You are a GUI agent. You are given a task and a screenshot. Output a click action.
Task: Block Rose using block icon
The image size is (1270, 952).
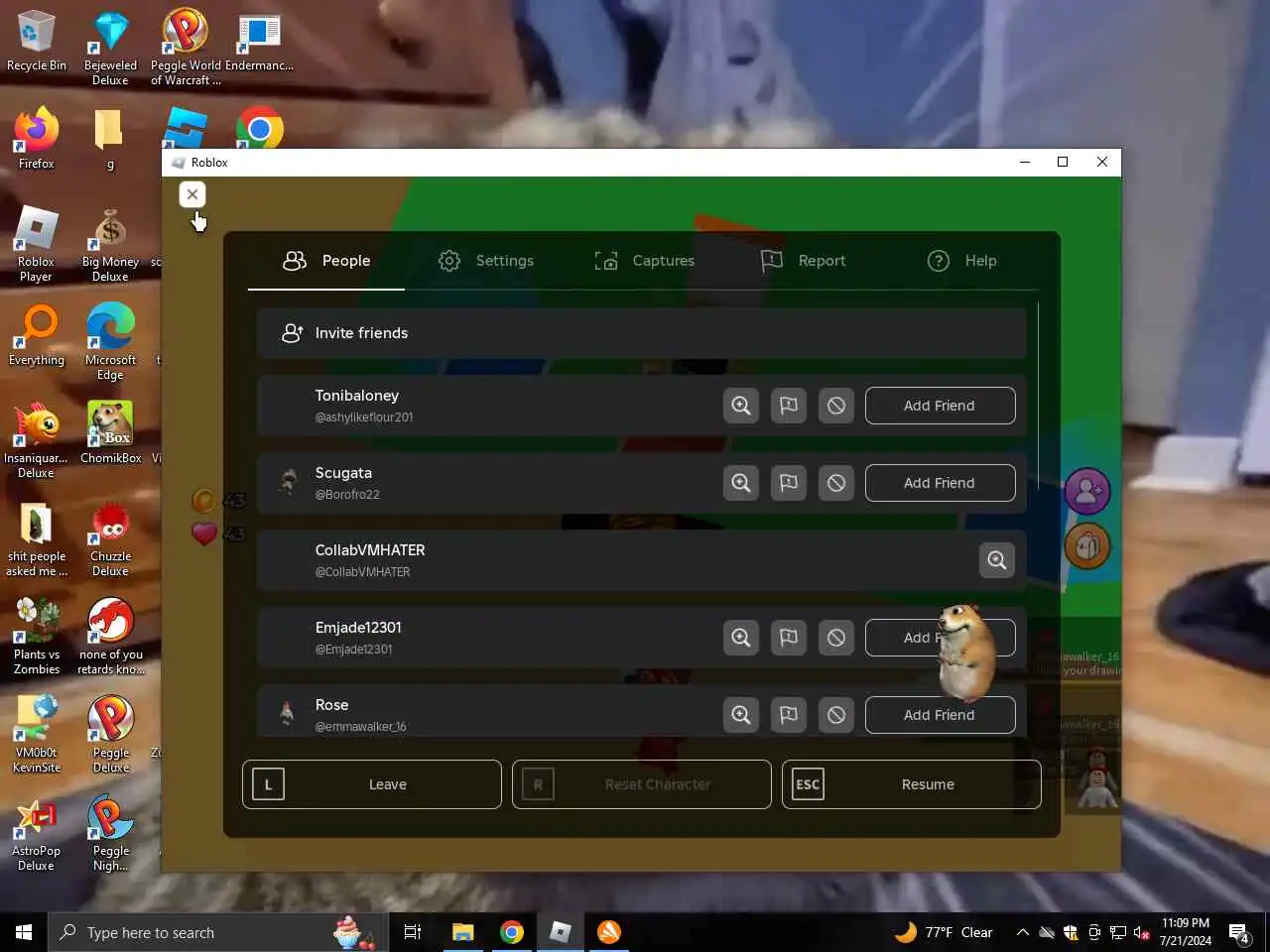[x=836, y=715]
